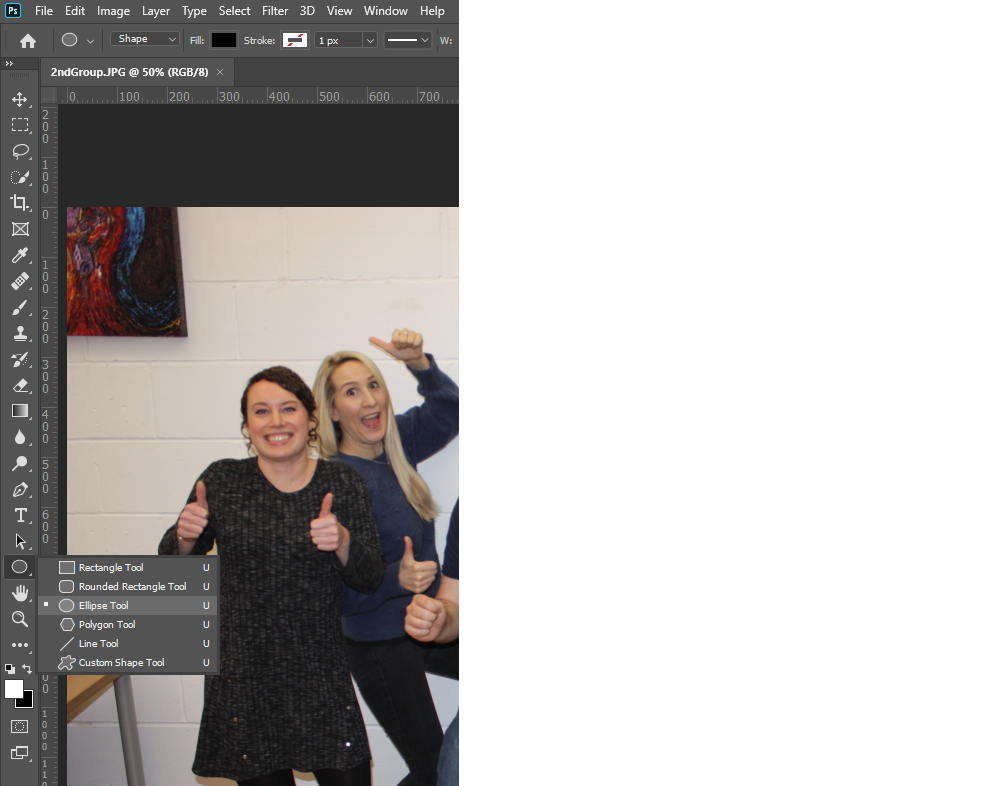
Task: Select the Crop tool
Action: (20, 203)
